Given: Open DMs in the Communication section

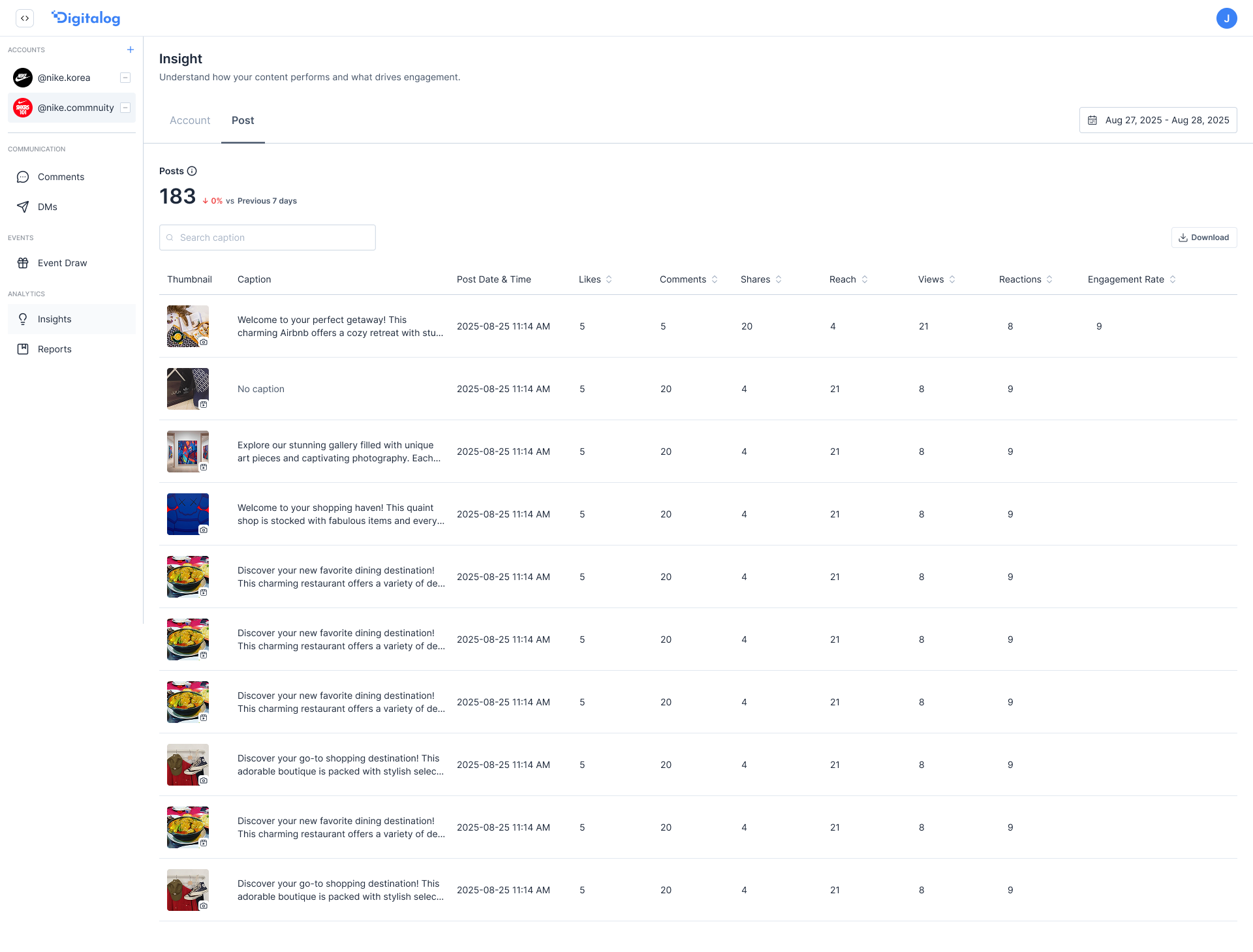Looking at the screenshot, I should (46, 207).
